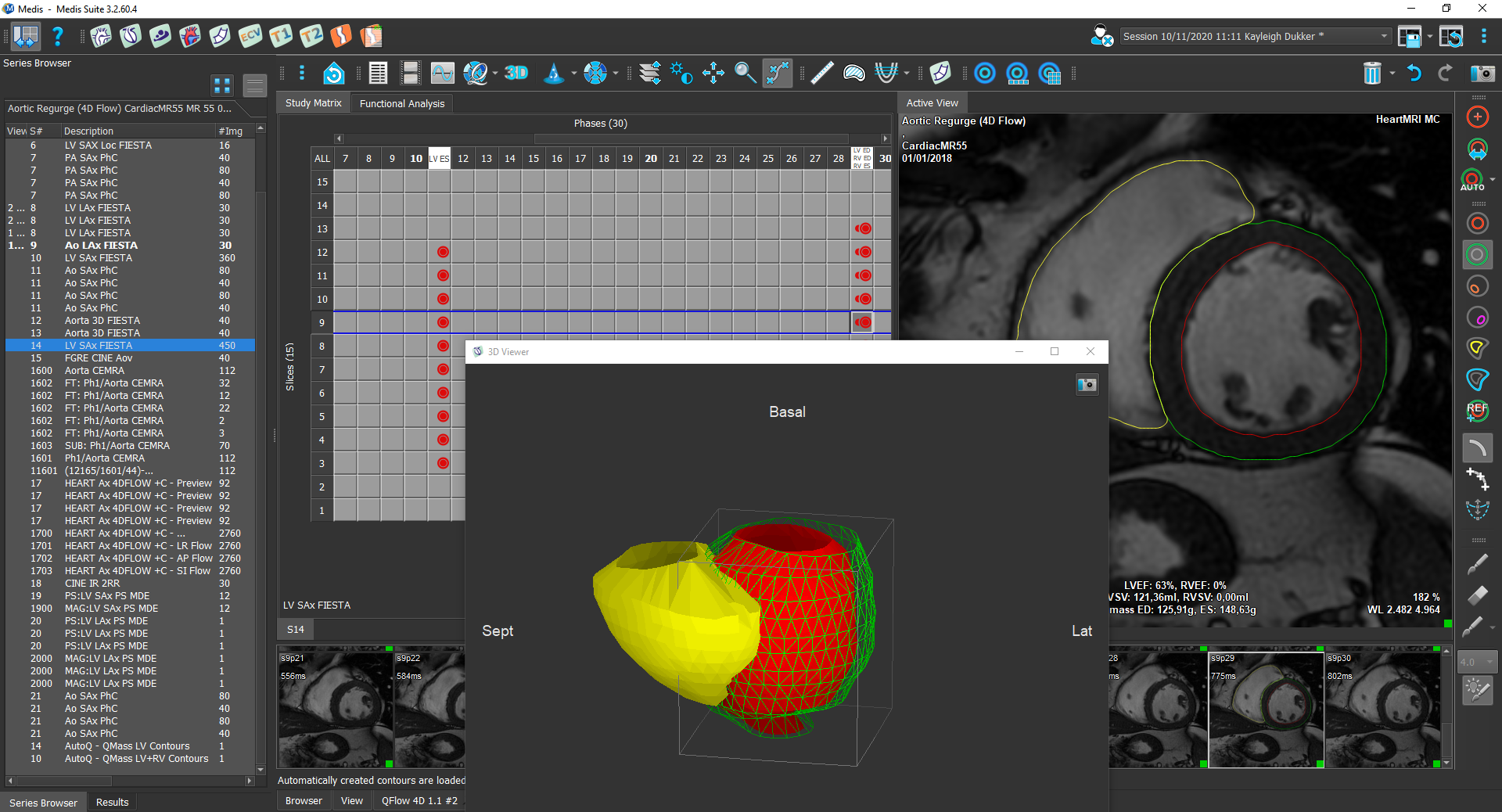Open the session selection dropdown

(1383, 36)
